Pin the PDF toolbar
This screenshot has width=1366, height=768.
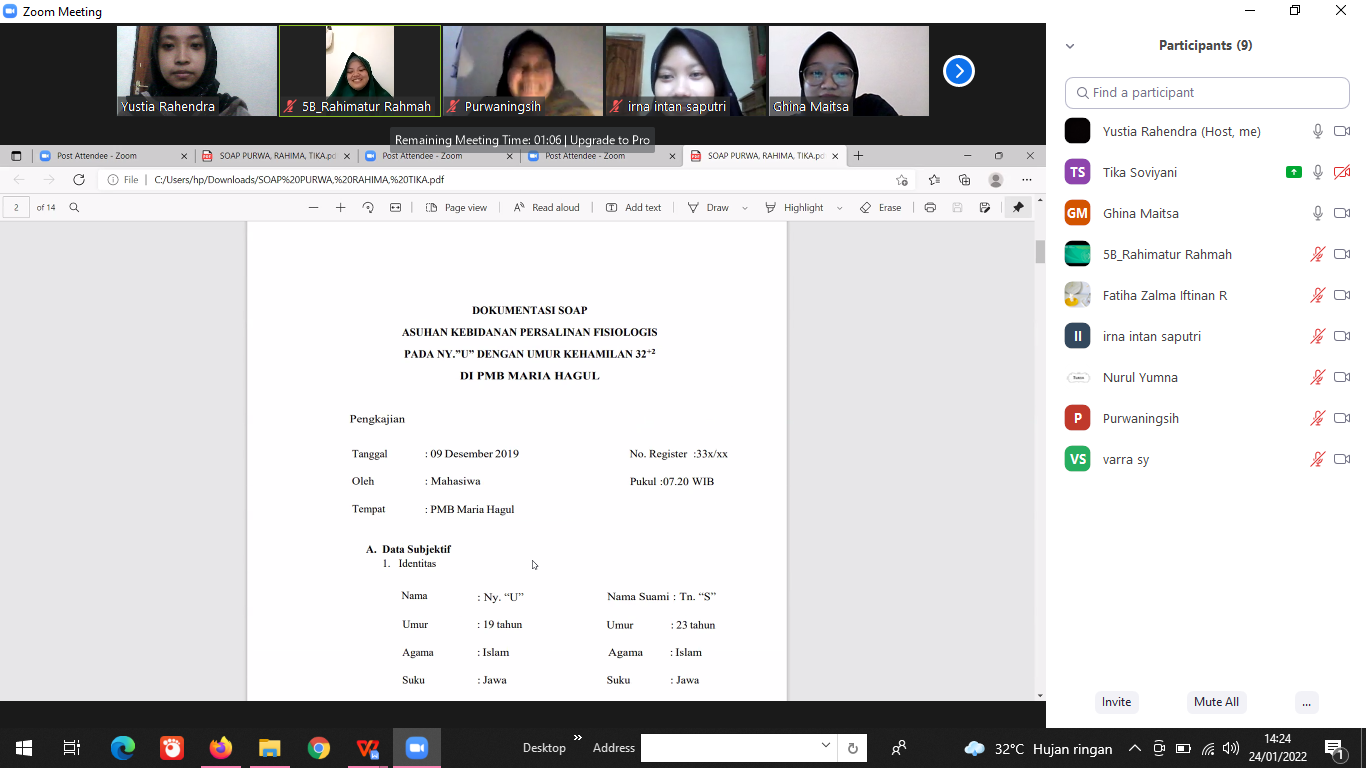1018,207
